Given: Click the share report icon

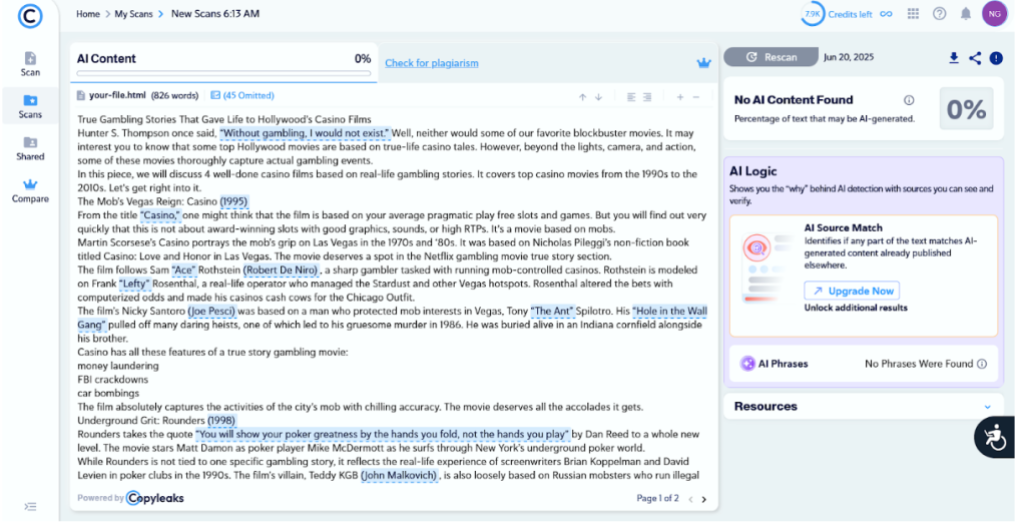Looking at the screenshot, I should click(975, 58).
